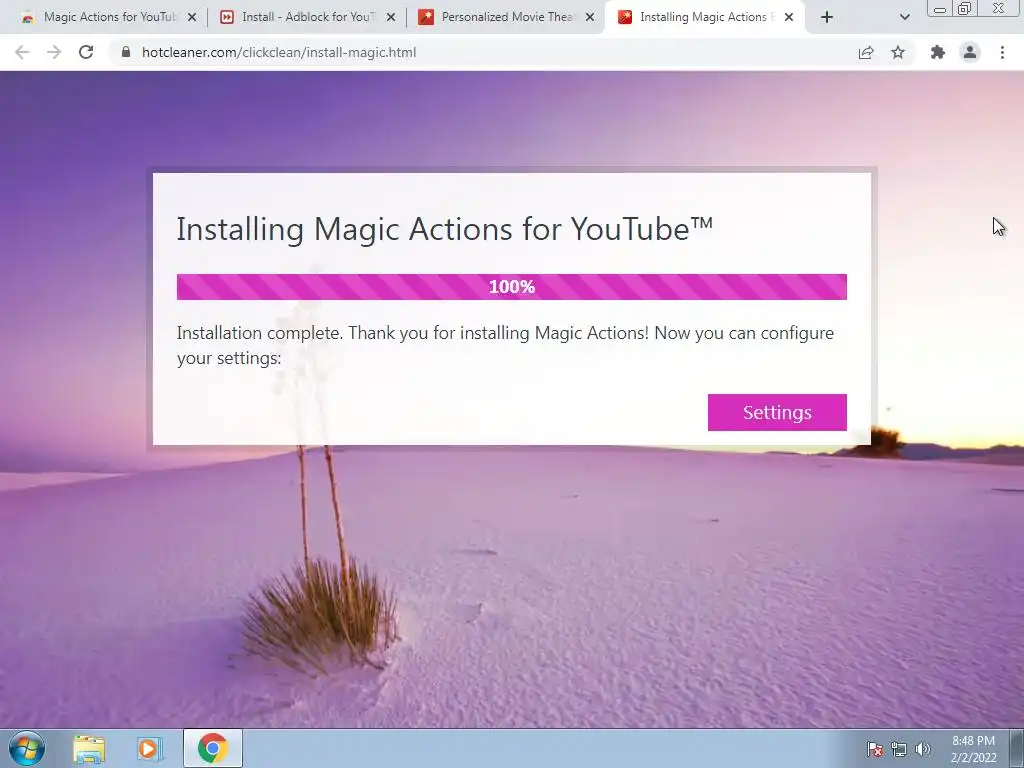Viewport: 1024px width, 768px height.
Task: Minimize the Chrome window
Action: coord(940,8)
